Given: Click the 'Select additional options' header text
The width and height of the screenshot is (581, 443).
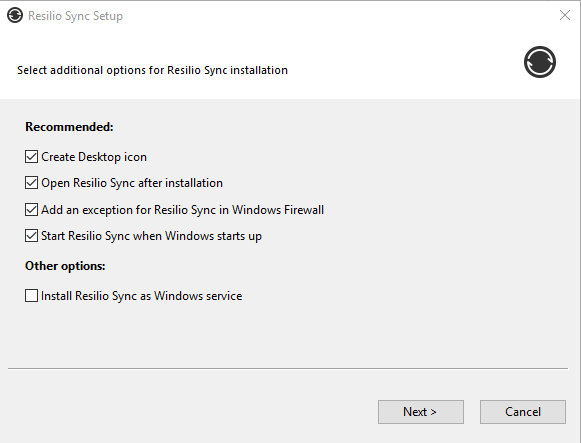Looking at the screenshot, I should point(152,70).
